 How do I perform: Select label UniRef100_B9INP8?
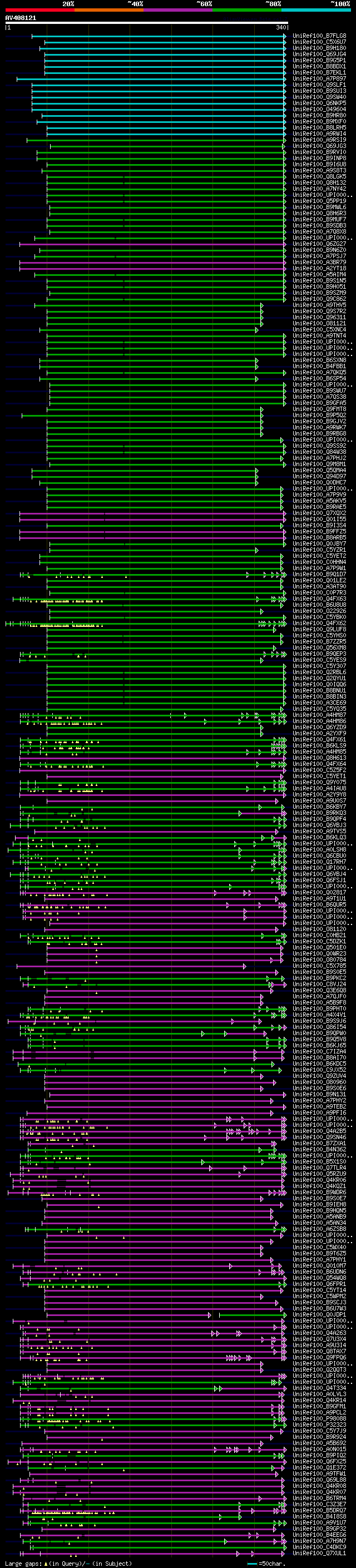click(319, 159)
